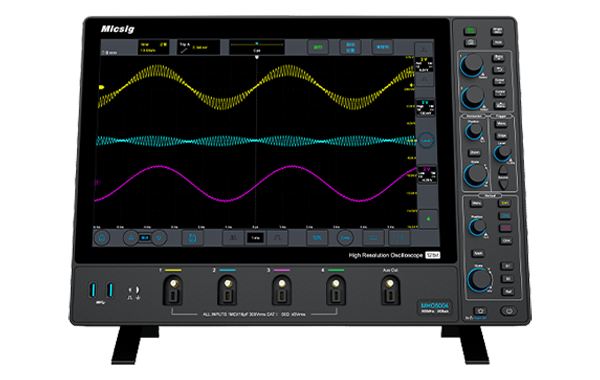
Task: Tap the 50% button on bottom toolbar
Action: click(x=317, y=238)
